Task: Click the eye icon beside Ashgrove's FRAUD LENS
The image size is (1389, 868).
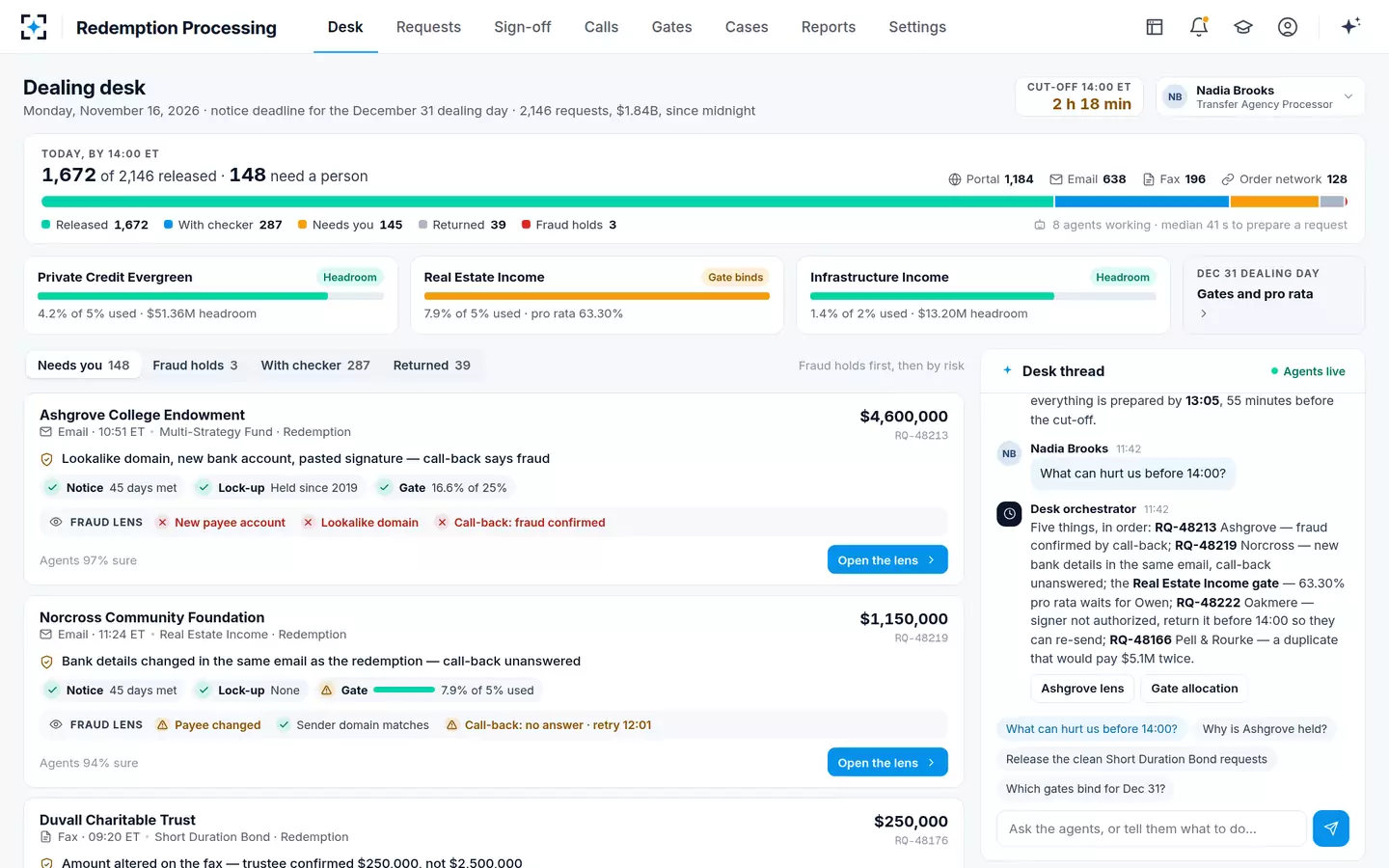Action: point(56,523)
